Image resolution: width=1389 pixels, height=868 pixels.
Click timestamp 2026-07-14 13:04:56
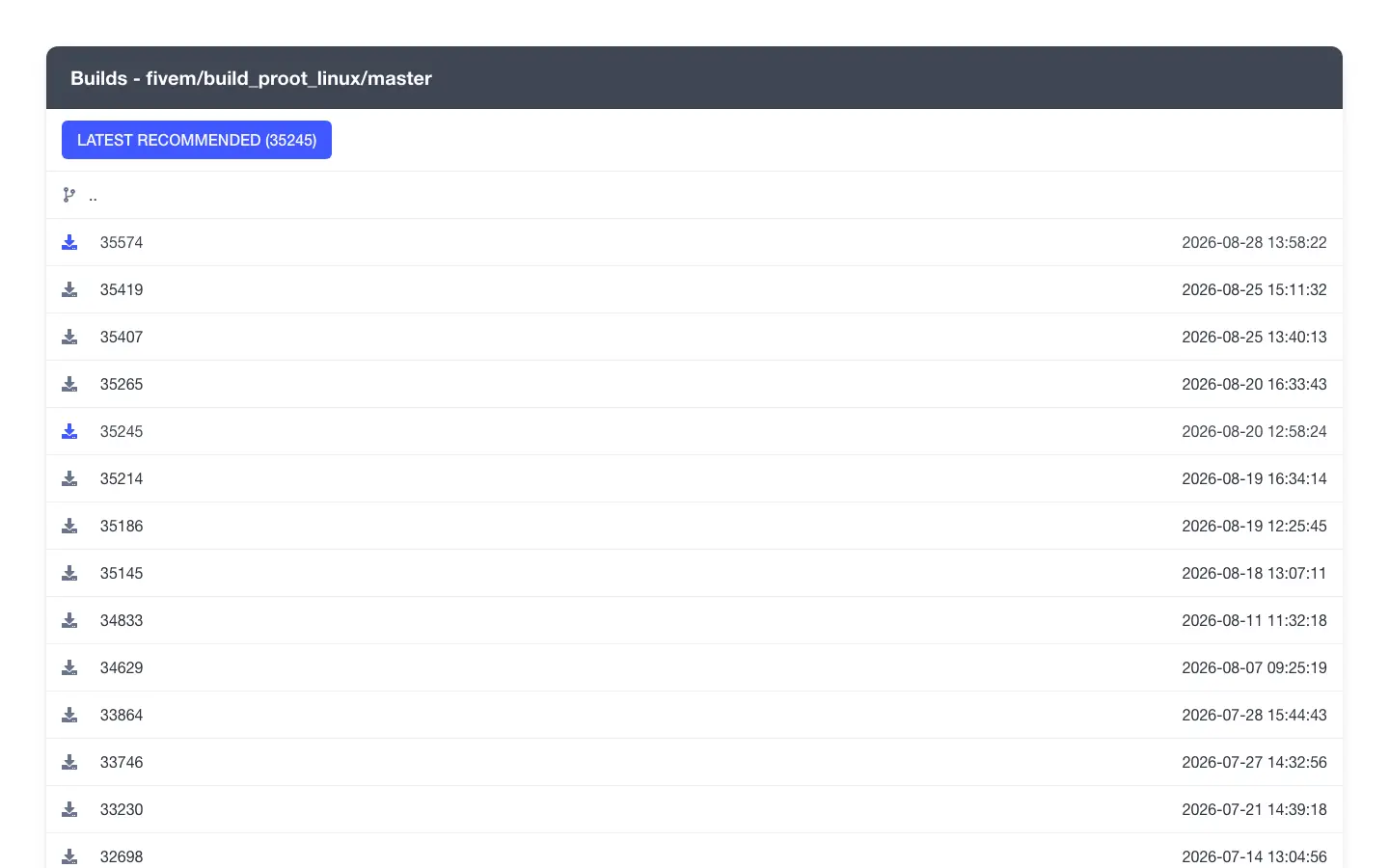tap(1254, 856)
